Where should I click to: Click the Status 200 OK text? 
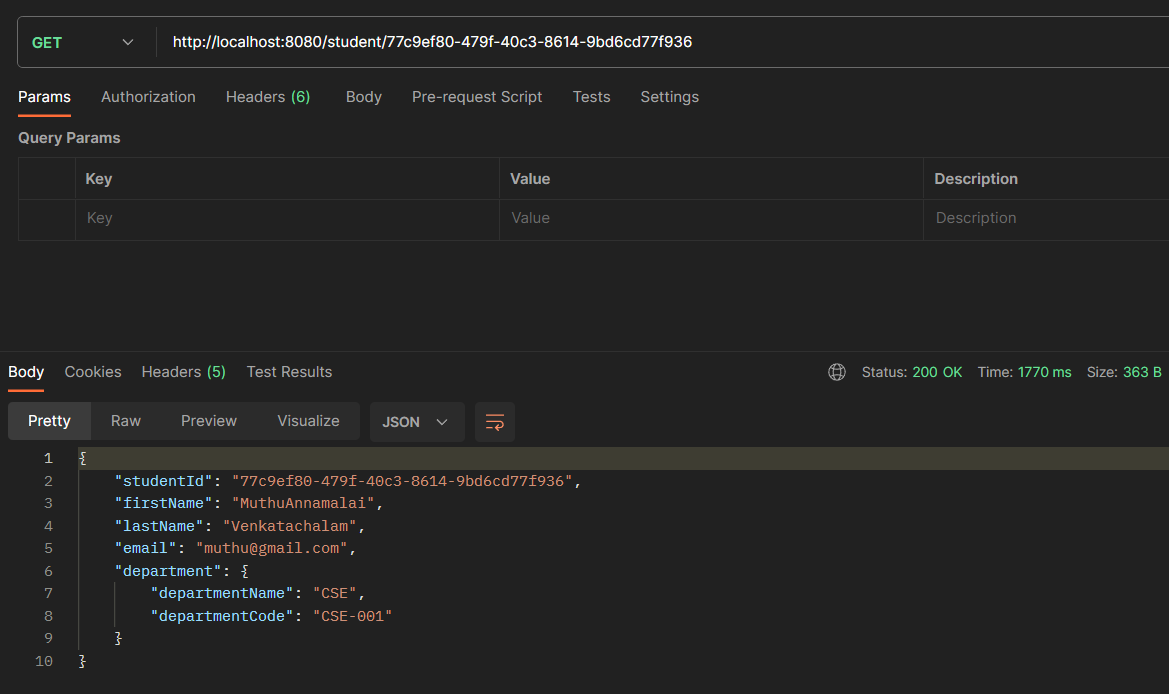click(912, 372)
